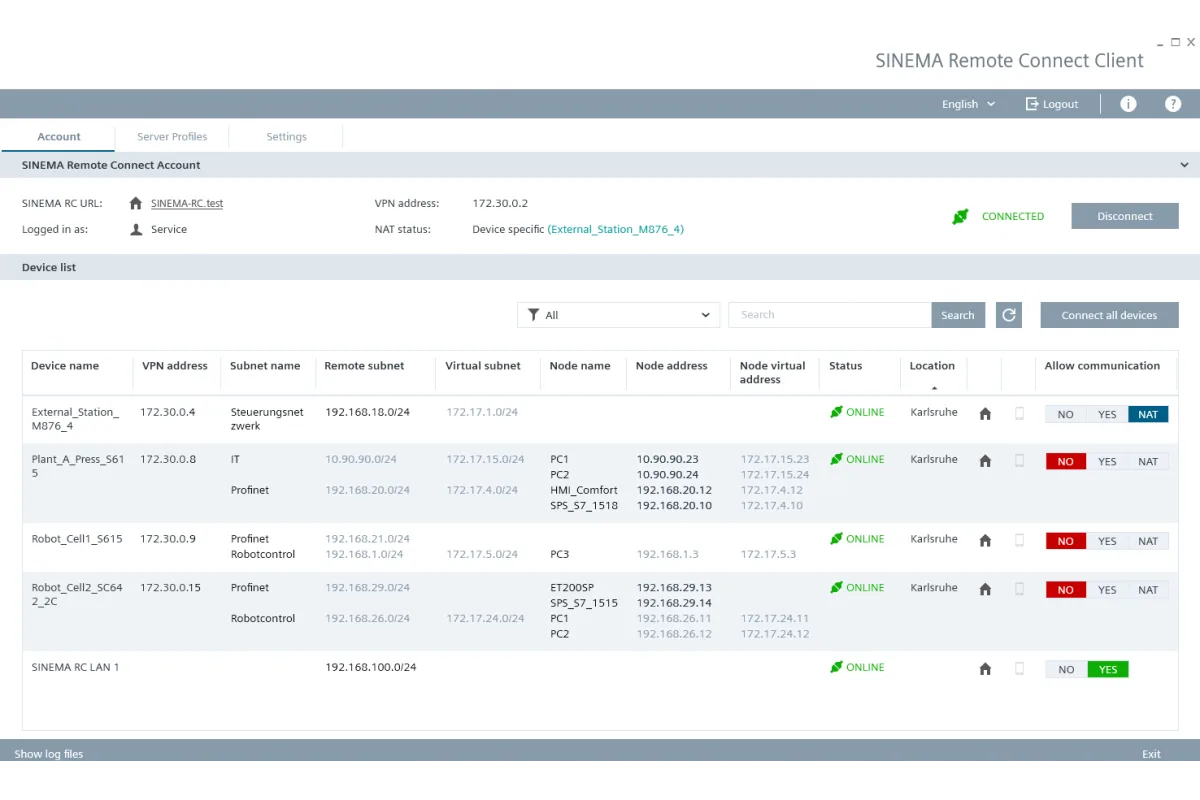Click the refresh device list icon
This screenshot has width=1200, height=800.
(1009, 315)
